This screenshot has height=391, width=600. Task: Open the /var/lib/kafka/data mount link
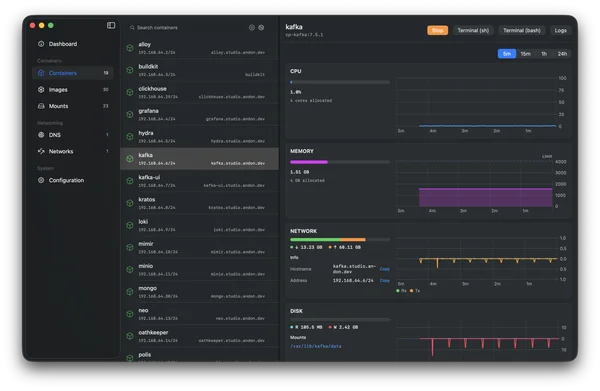coord(316,346)
